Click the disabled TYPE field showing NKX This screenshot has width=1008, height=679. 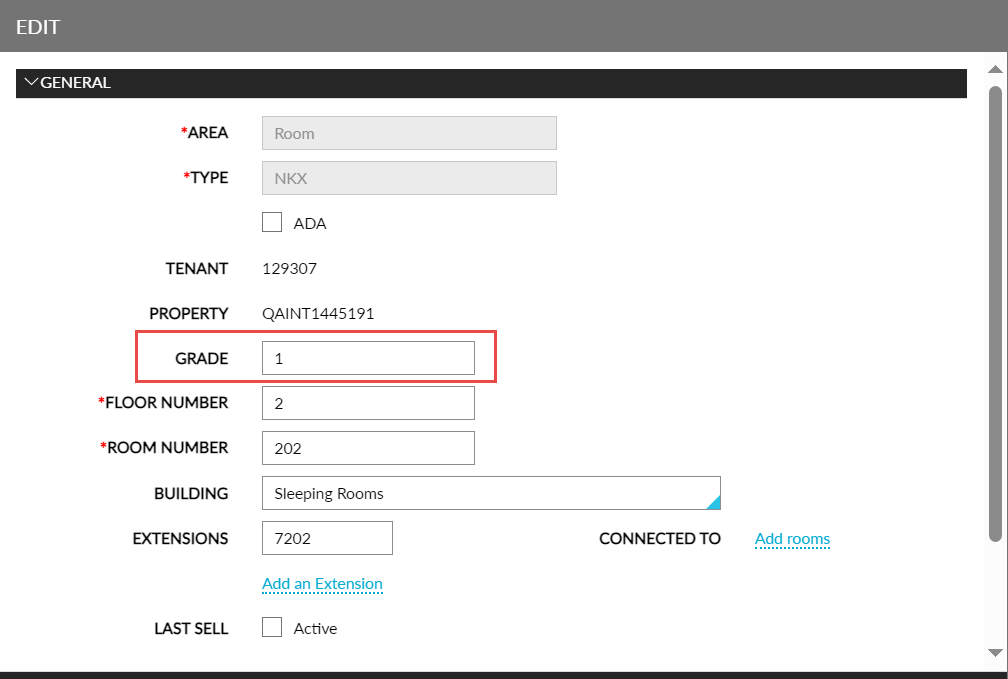[x=409, y=178]
